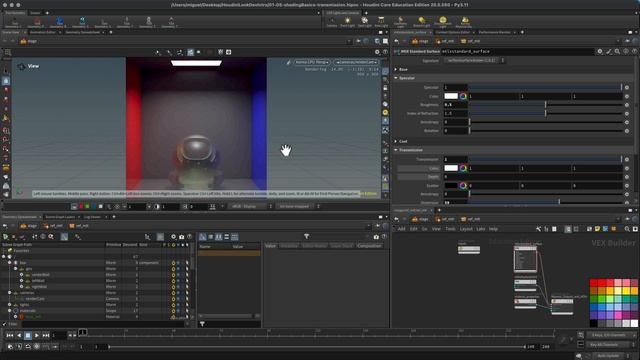The image size is (640, 360).
Task: Open the network editor Add menu
Action: coord(402,229)
